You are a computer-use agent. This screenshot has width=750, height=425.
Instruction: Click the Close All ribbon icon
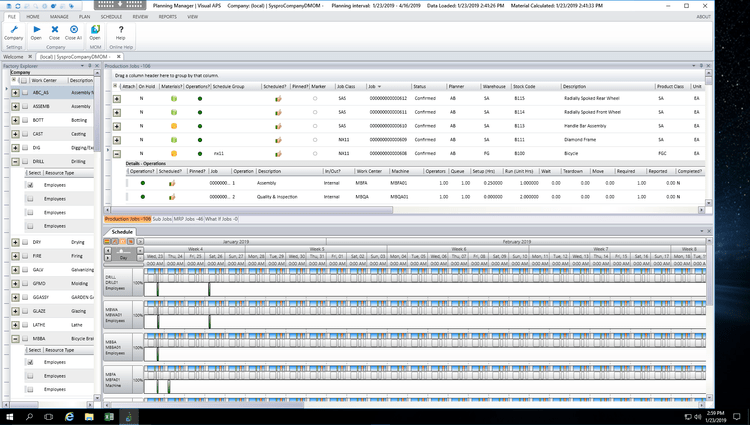pos(74,30)
